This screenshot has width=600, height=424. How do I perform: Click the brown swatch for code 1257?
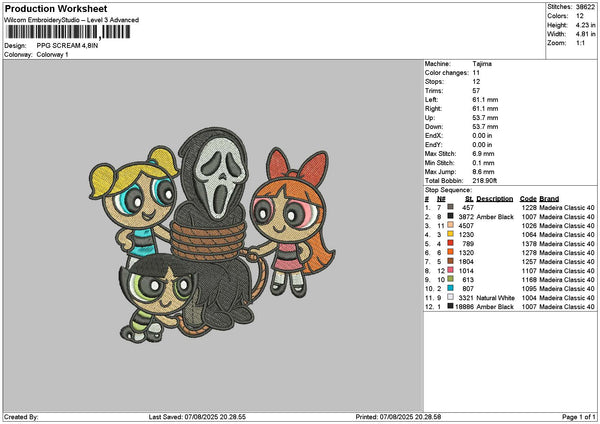point(451,261)
